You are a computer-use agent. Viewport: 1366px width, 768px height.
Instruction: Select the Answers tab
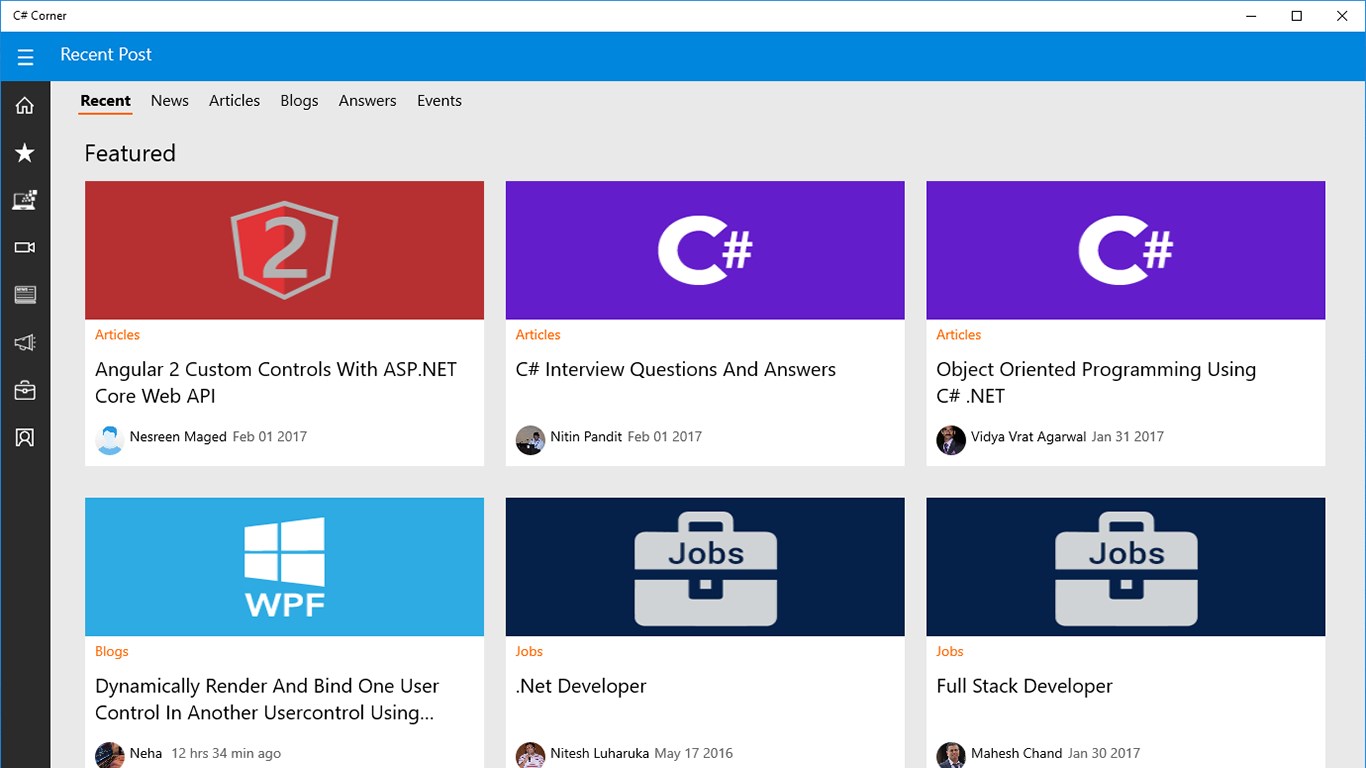[367, 101]
